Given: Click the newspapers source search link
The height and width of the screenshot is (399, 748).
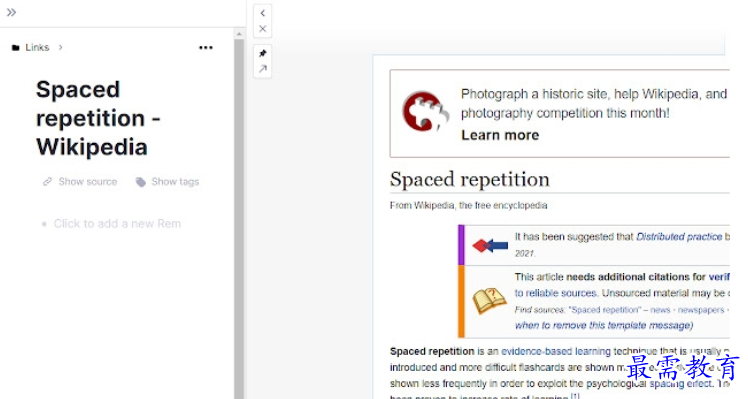Looking at the screenshot, I should (x=701, y=310).
